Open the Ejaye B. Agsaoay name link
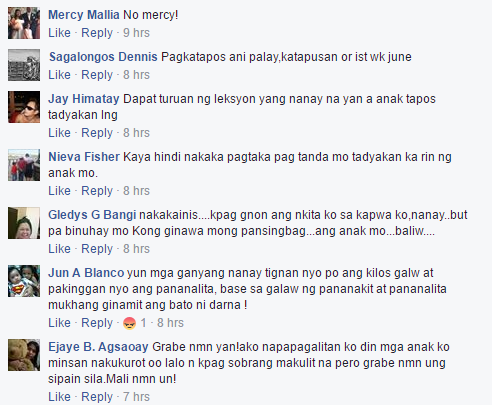Screen dimensions: 492x405 [98, 347]
